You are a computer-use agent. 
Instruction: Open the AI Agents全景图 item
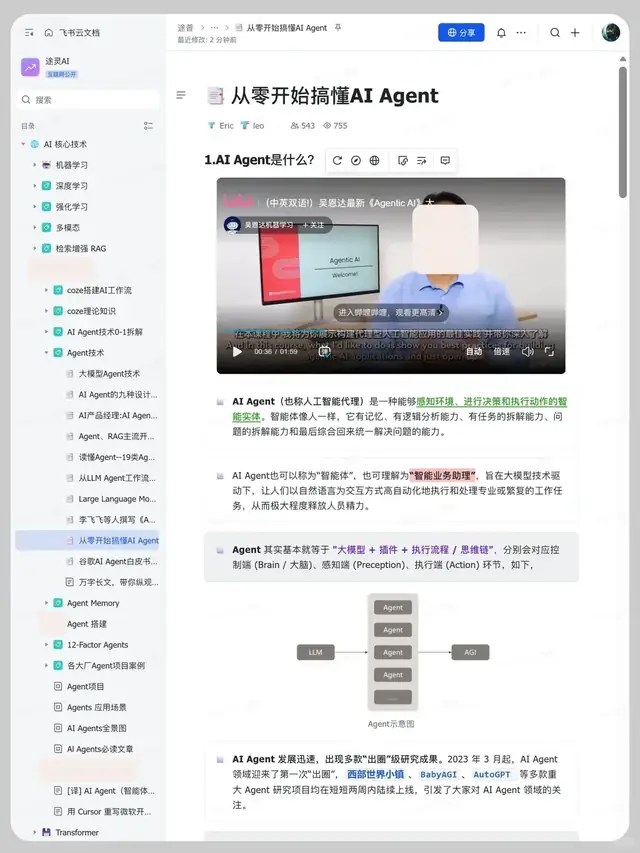pyautogui.click(x=97, y=728)
